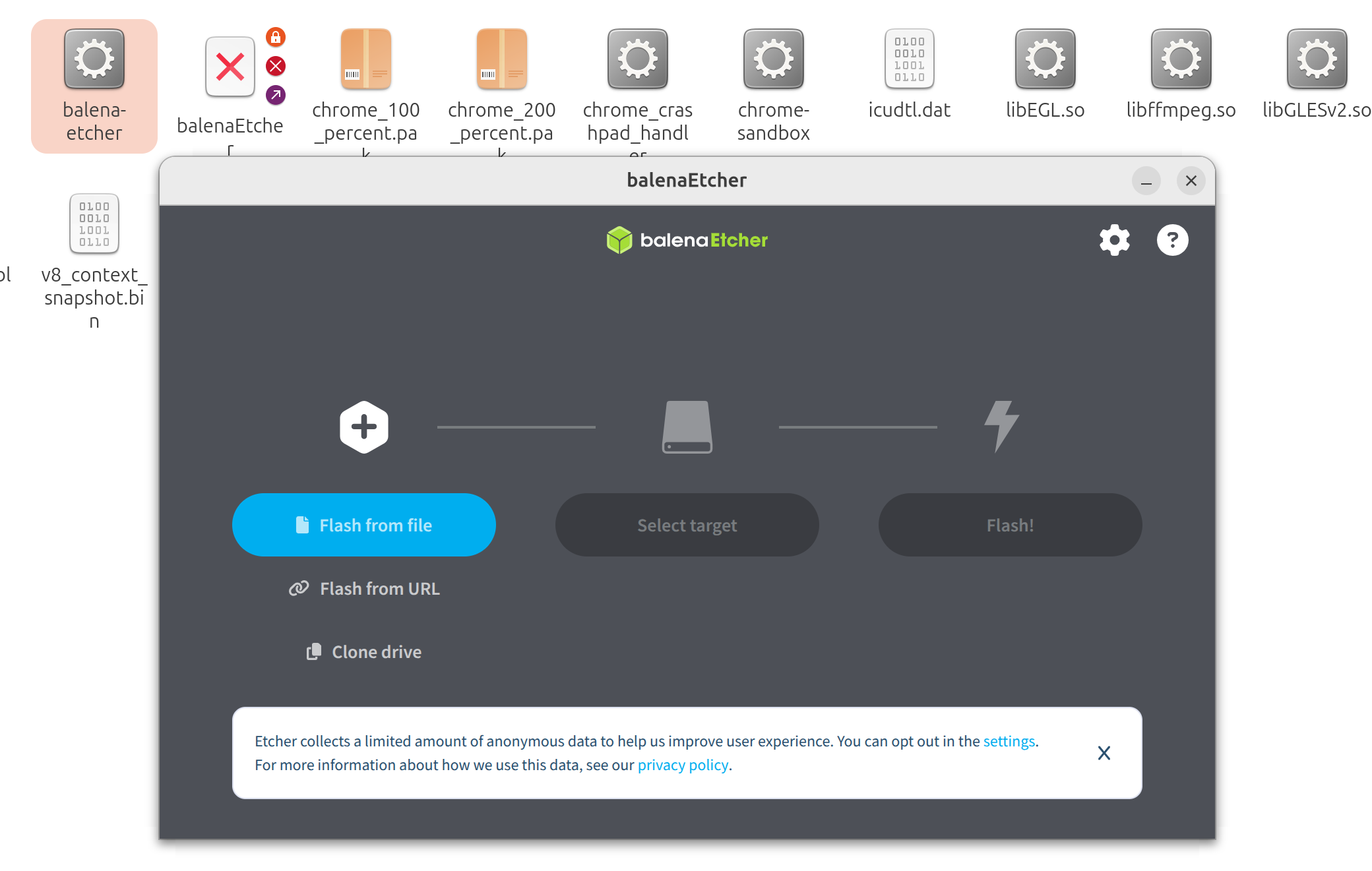Click the hexagon plus image source icon
1372x871 pixels.
364,427
